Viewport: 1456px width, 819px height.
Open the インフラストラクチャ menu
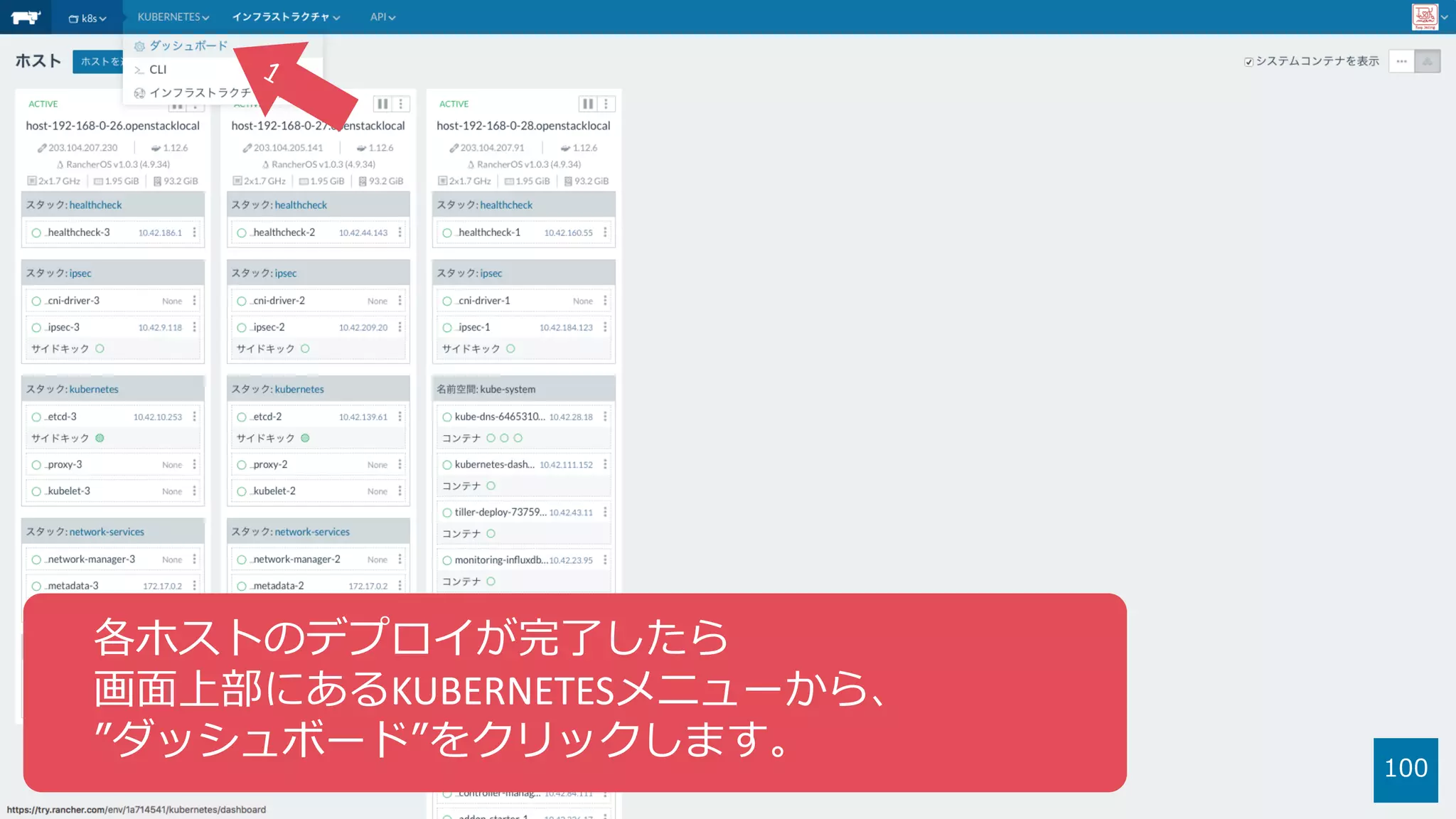[286, 17]
